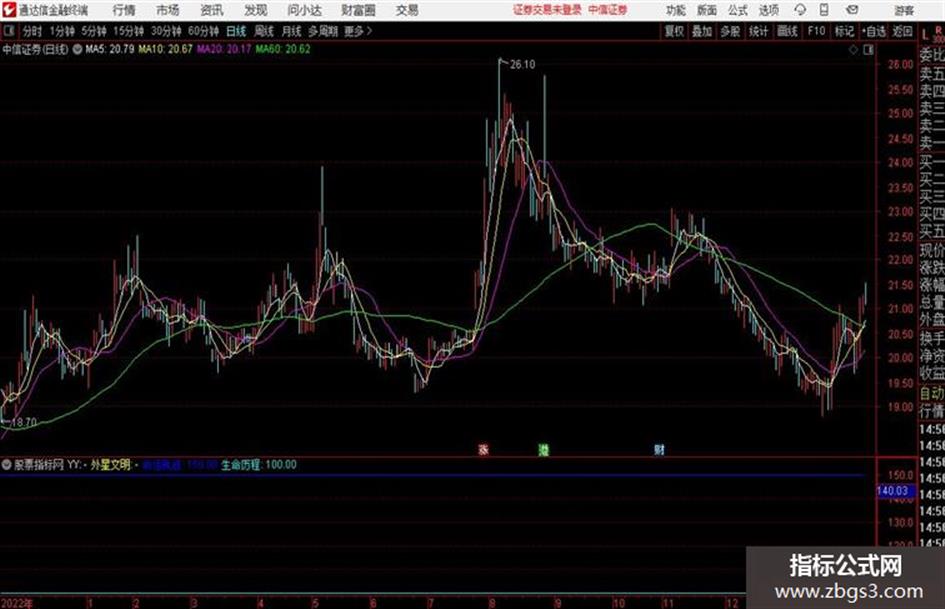Image resolution: width=945 pixels, height=609 pixels.
Task: Click the MA10: 20.67 indicator label
Action: click(165, 49)
